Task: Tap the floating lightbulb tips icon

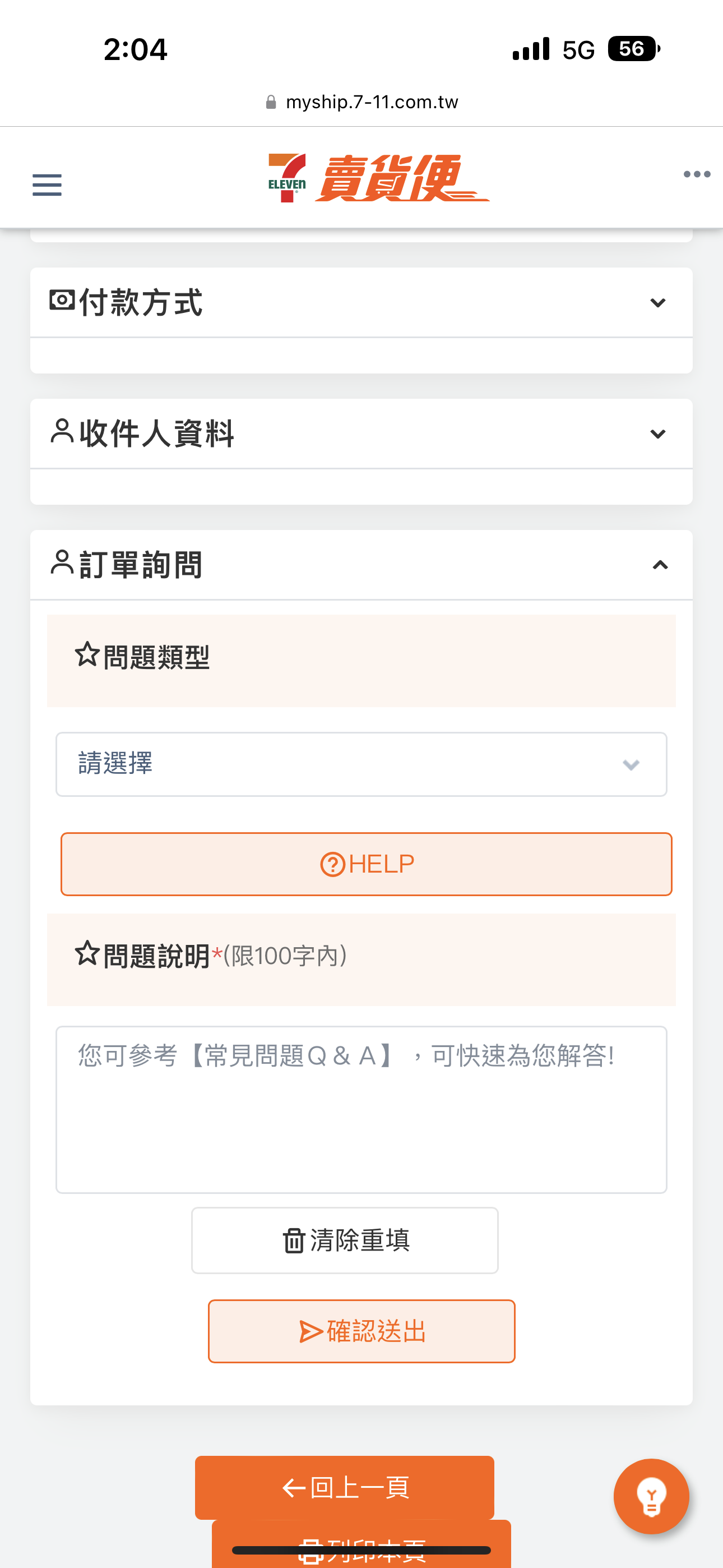Action: [651, 1496]
